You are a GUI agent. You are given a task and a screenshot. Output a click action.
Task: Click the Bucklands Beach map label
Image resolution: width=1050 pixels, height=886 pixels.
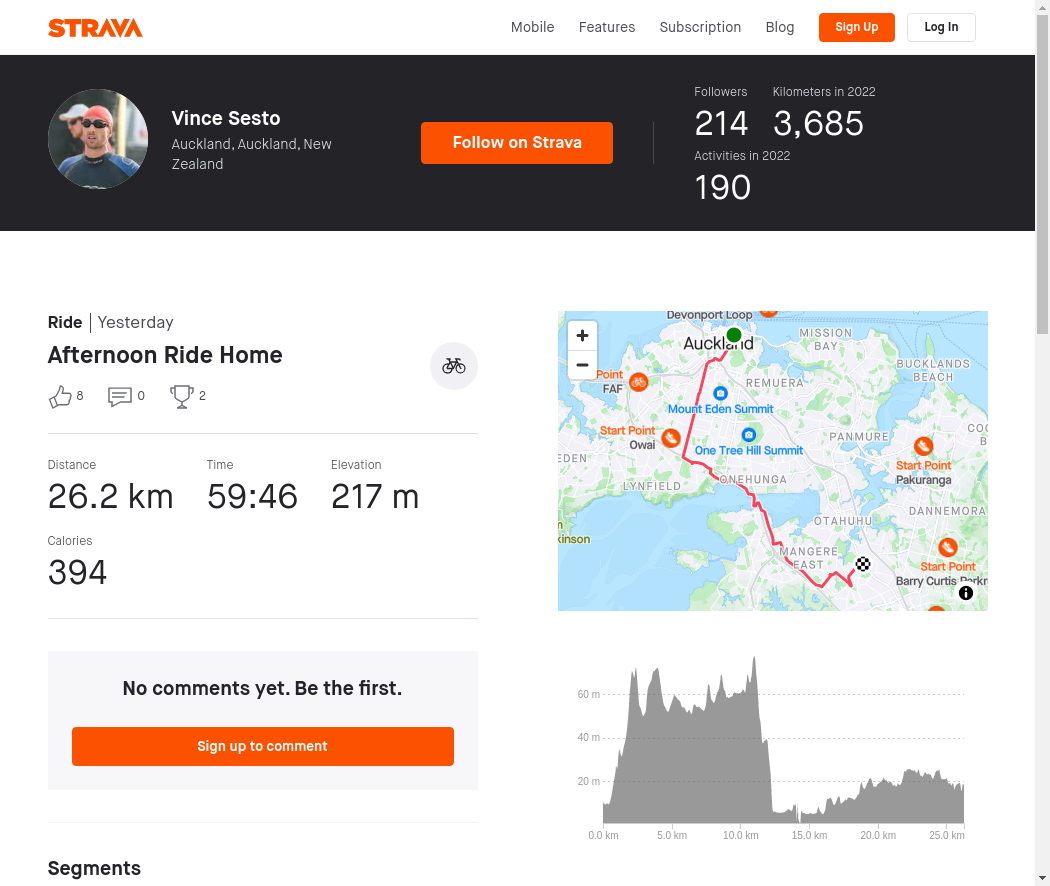point(933,370)
